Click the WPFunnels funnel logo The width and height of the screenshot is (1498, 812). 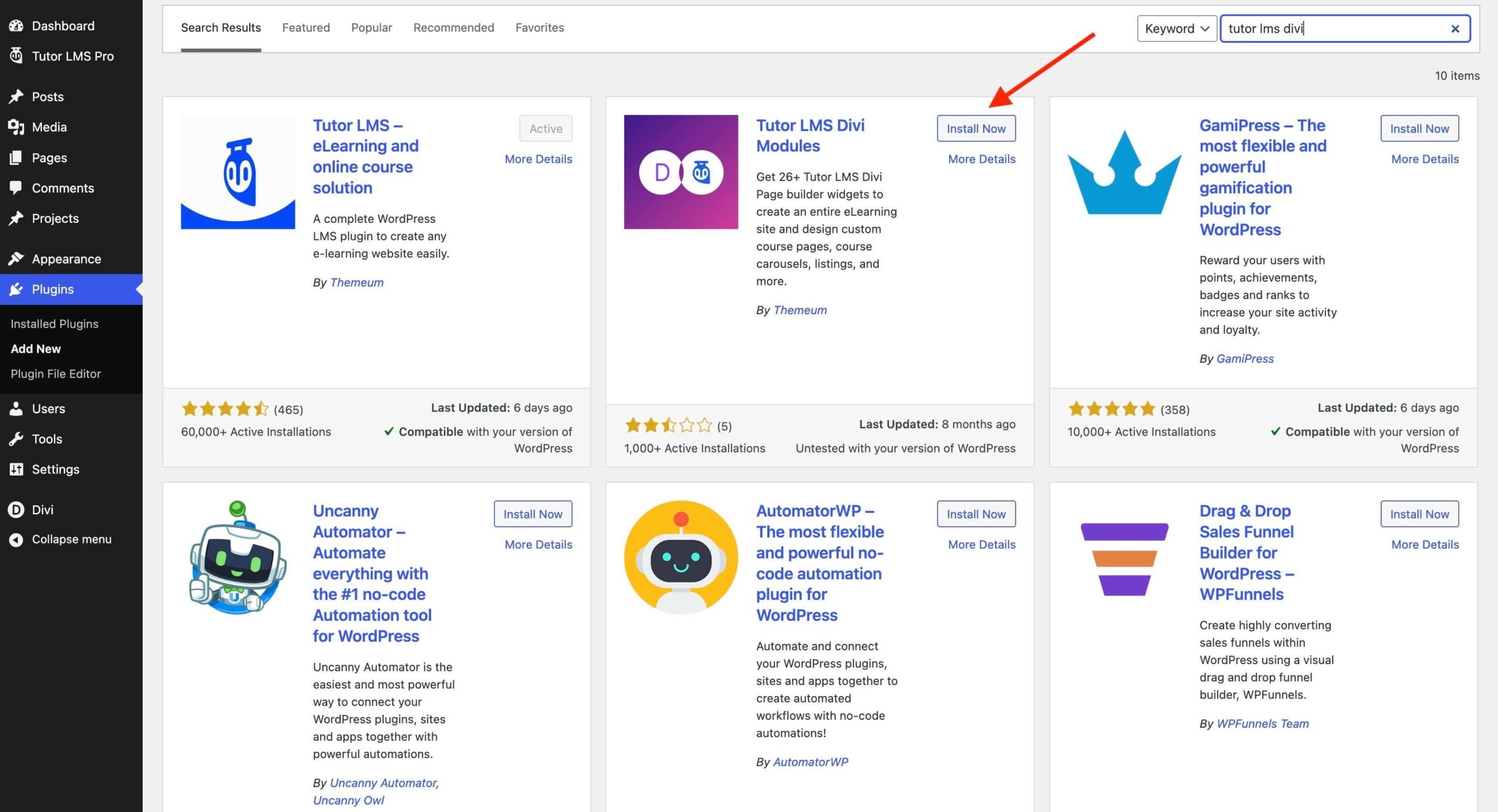tap(1124, 559)
